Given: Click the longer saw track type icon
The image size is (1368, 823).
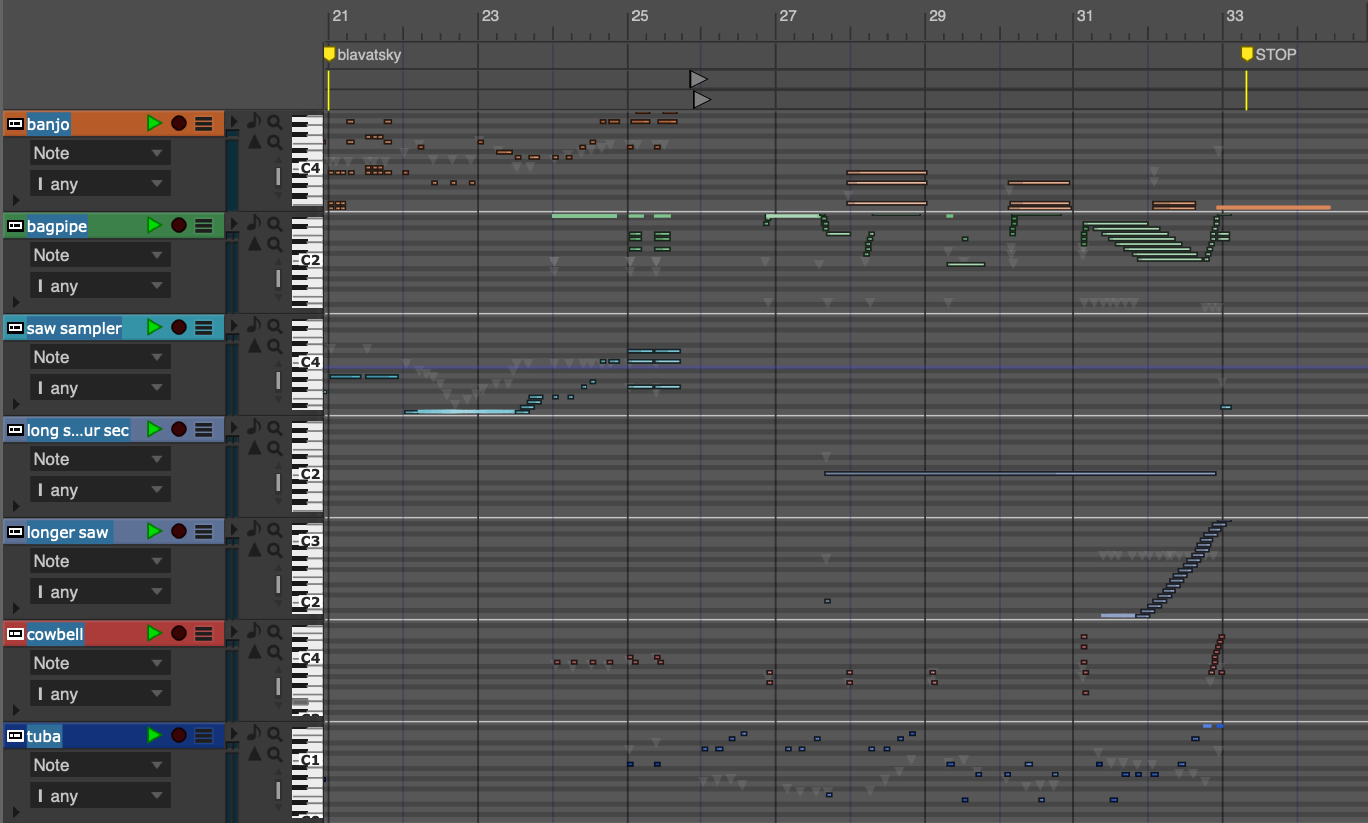Looking at the screenshot, I should [x=15, y=532].
